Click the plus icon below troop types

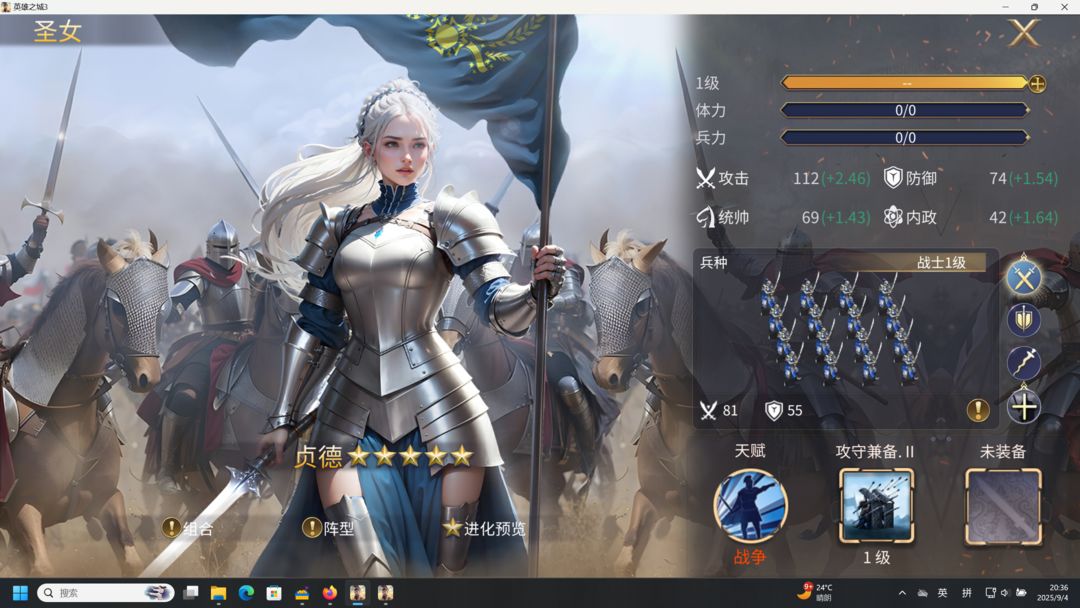point(1024,407)
